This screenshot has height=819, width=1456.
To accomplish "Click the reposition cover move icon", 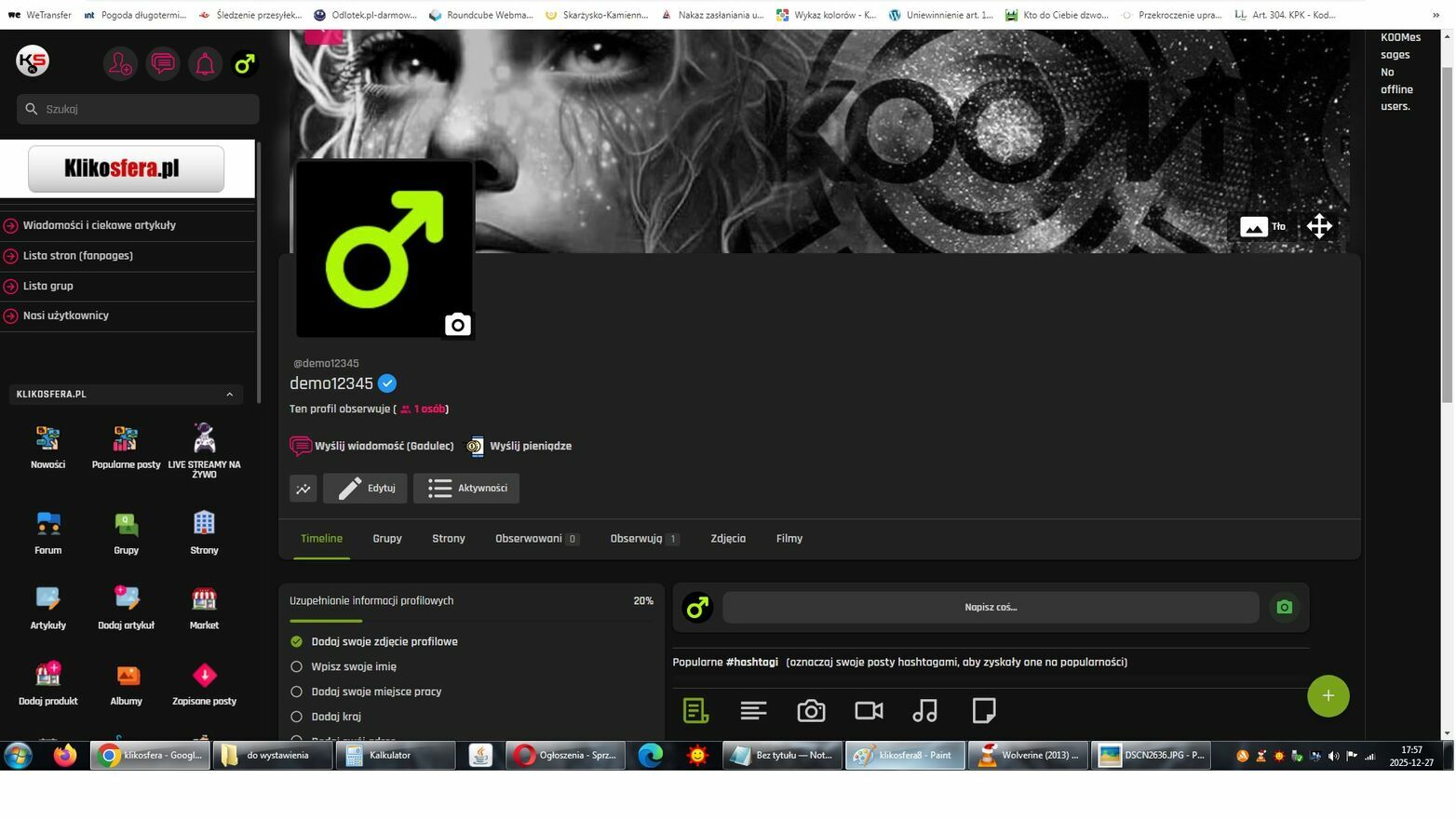I will [1318, 226].
